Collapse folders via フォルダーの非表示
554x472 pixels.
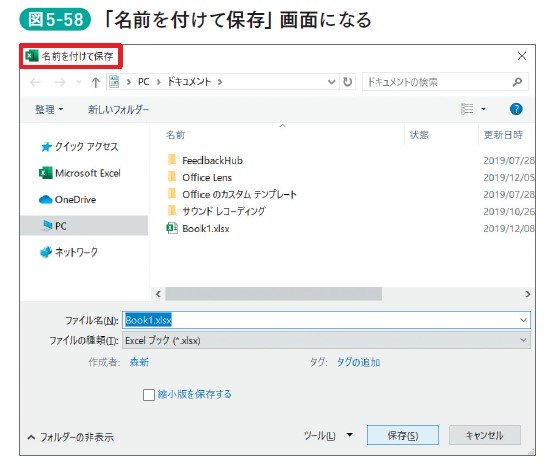point(71,437)
